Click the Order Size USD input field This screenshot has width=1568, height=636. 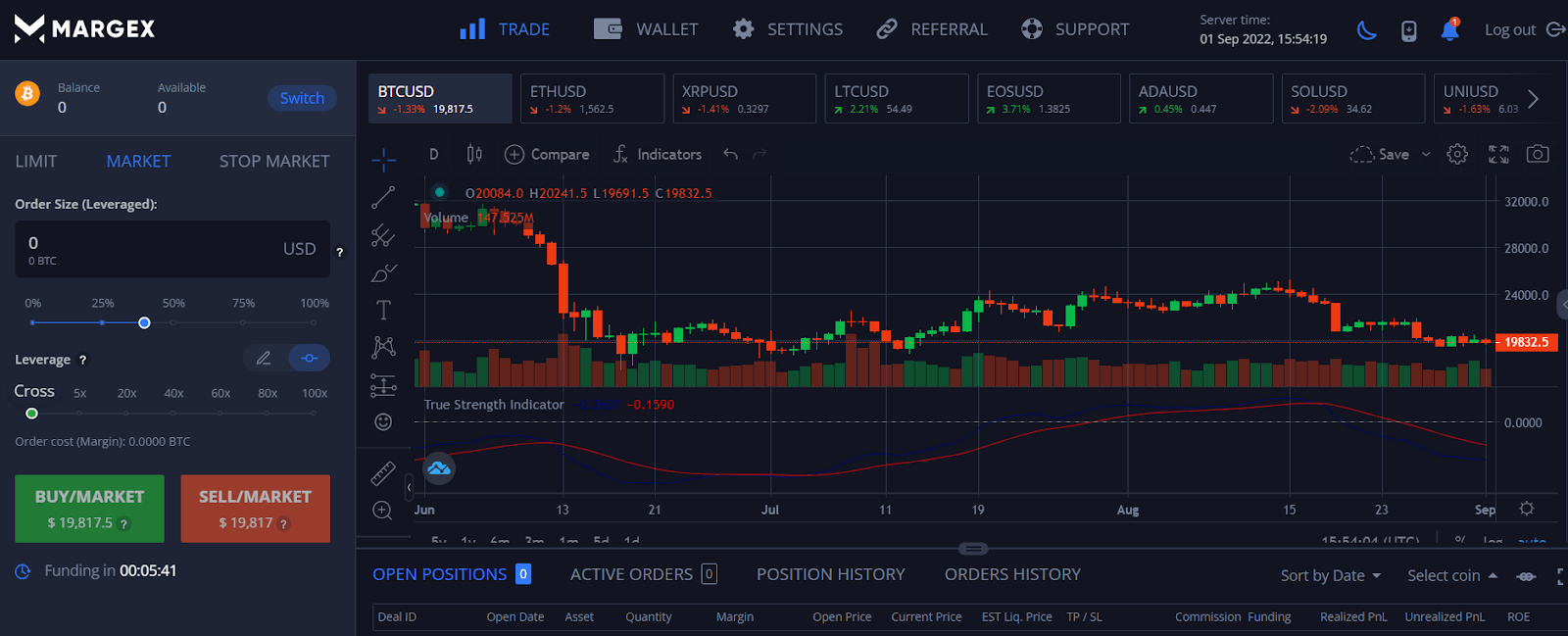point(172,249)
